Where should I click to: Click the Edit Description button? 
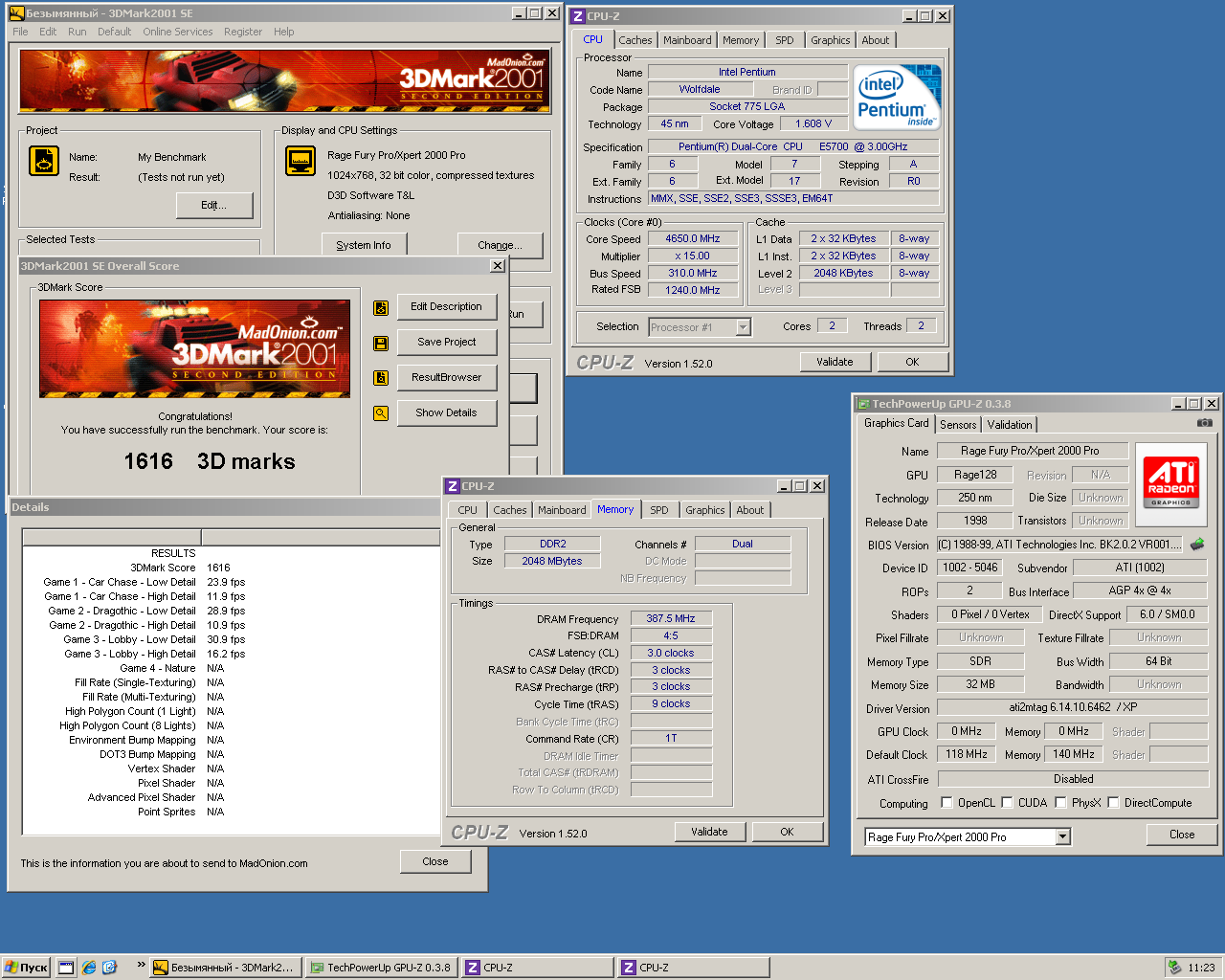[446, 306]
